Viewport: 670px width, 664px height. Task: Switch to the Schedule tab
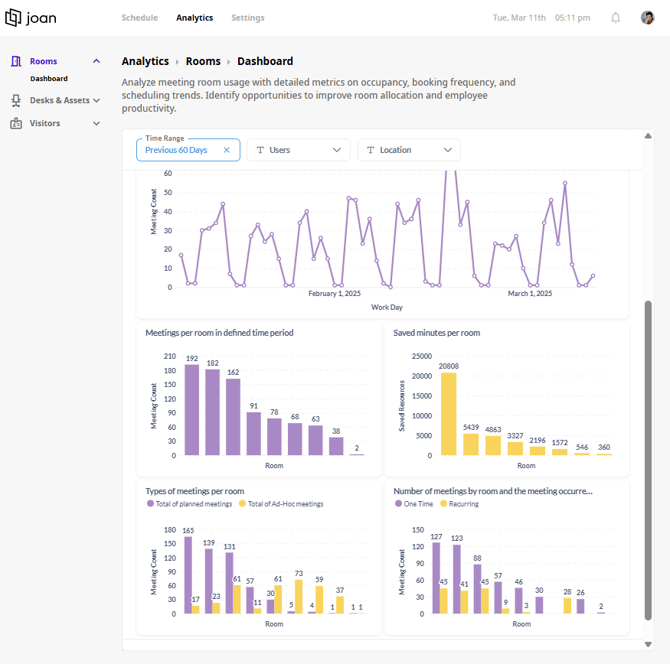140,18
